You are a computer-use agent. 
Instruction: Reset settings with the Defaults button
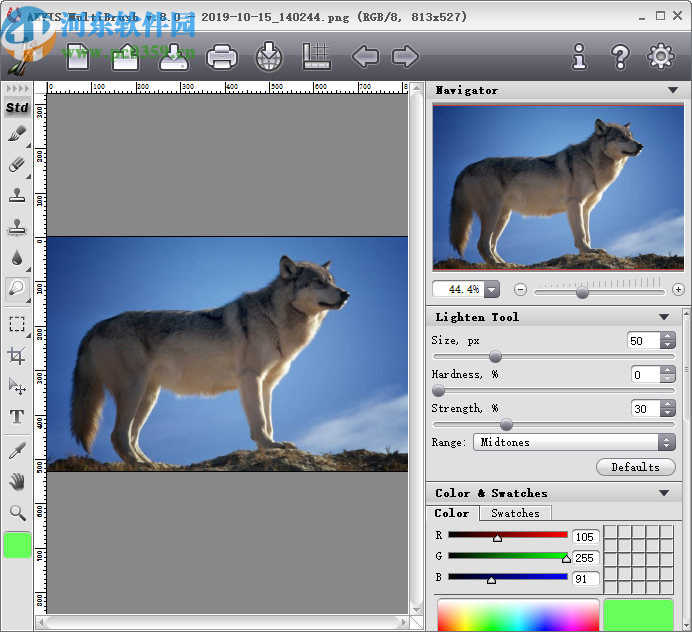coord(636,467)
